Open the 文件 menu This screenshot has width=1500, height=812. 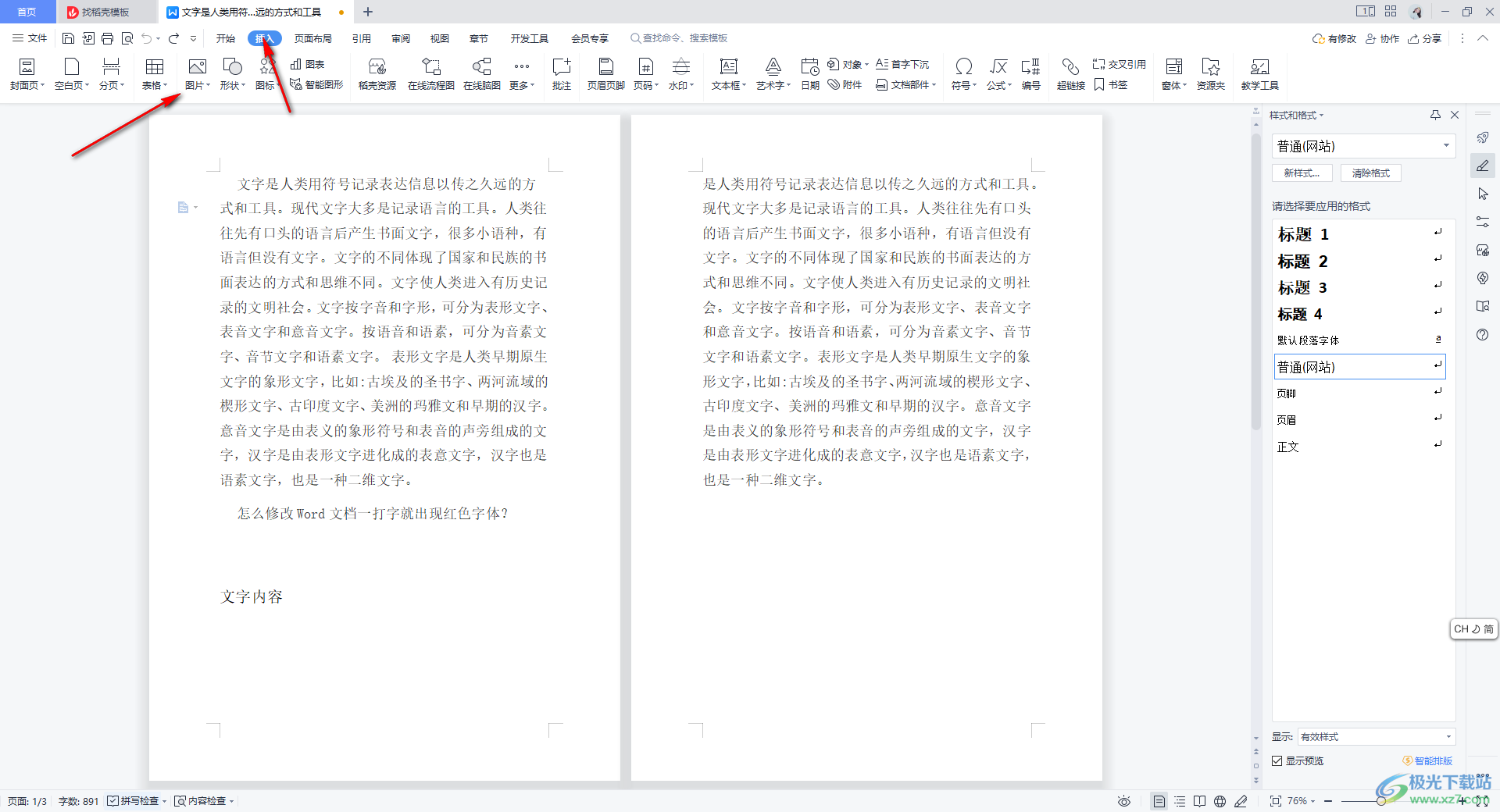click(30, 38)
